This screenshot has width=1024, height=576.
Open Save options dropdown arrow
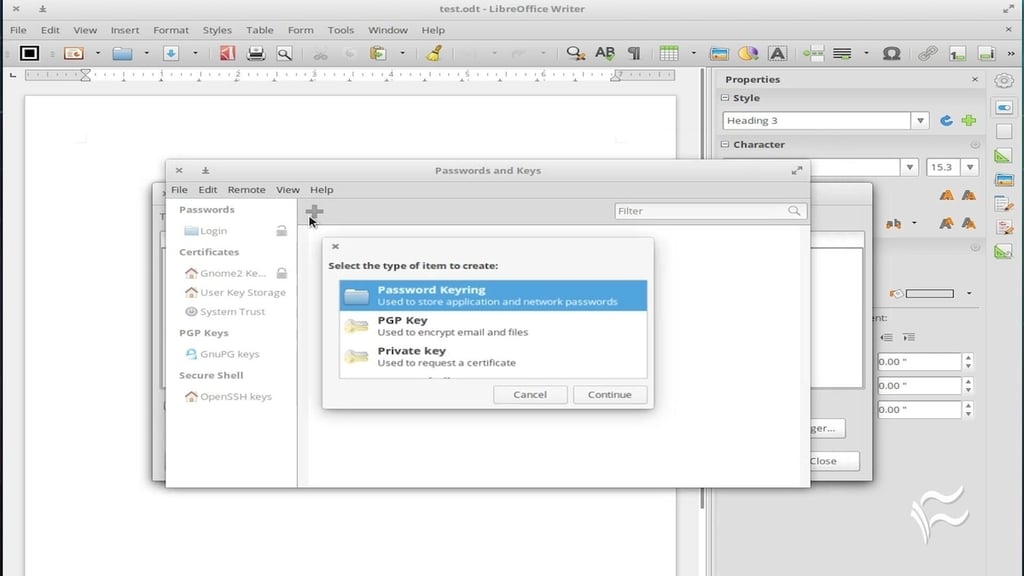pos(195,54)
